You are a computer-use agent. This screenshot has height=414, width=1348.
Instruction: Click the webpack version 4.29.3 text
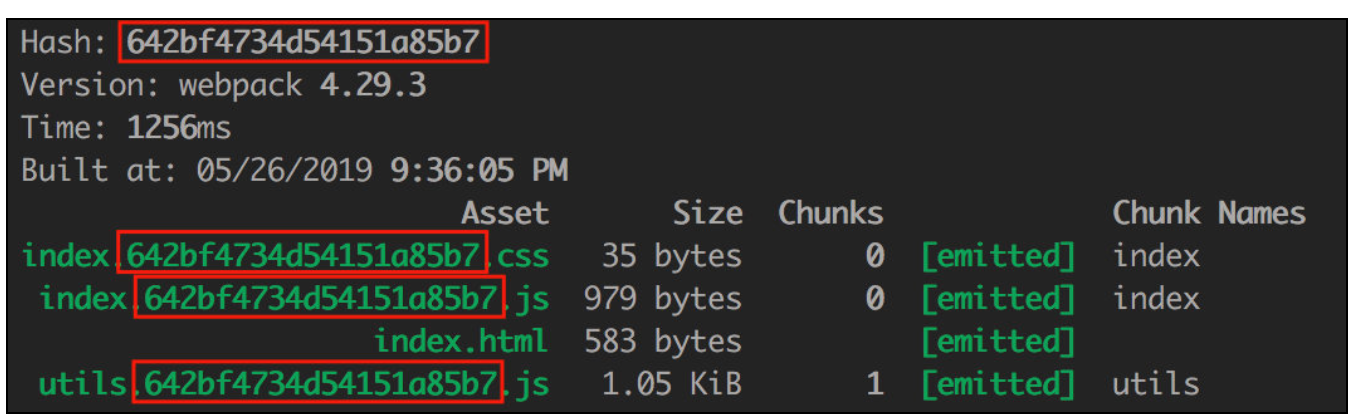click(373, 85)
